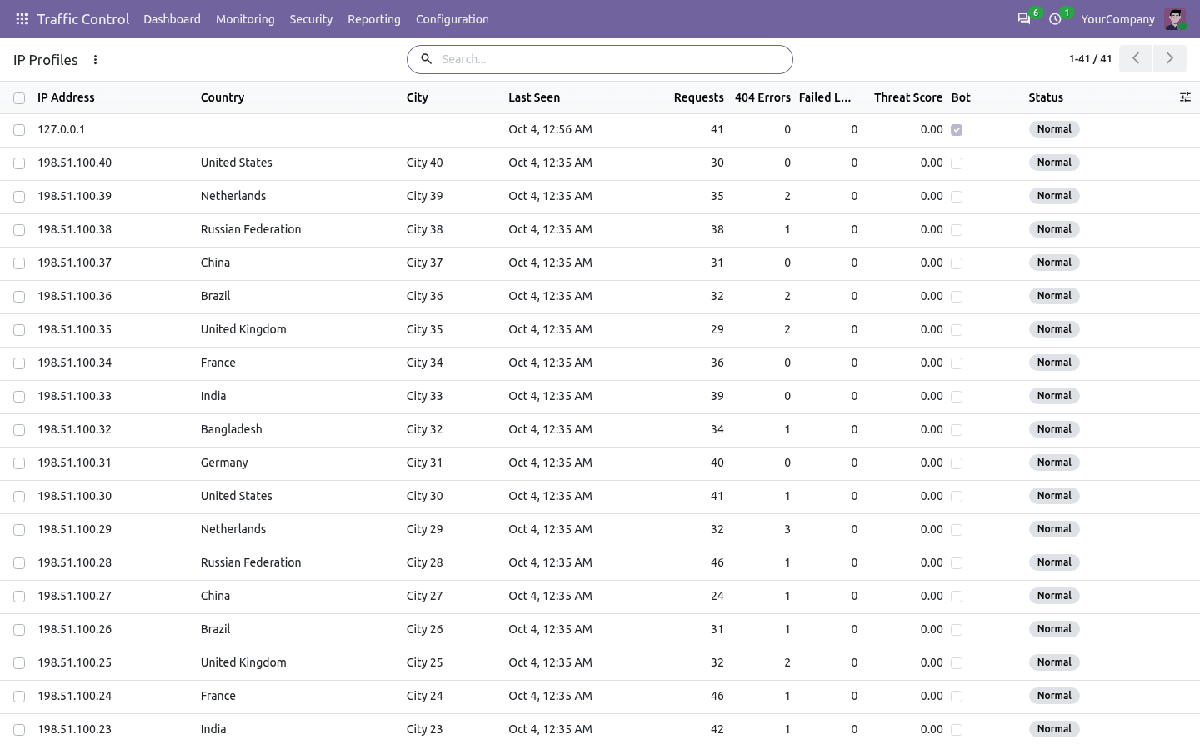The width and height of the screenshot is (1200, 750).
Task: Open the Dashboard link
Action: click(172, 19)
